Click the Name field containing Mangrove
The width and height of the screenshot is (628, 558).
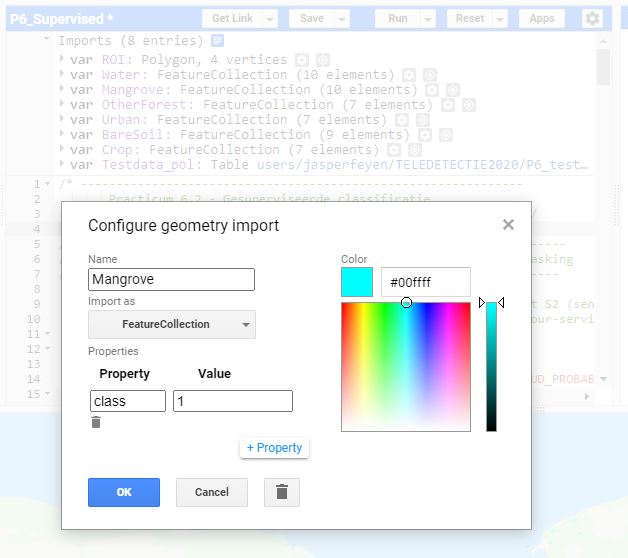click(171, 279)
